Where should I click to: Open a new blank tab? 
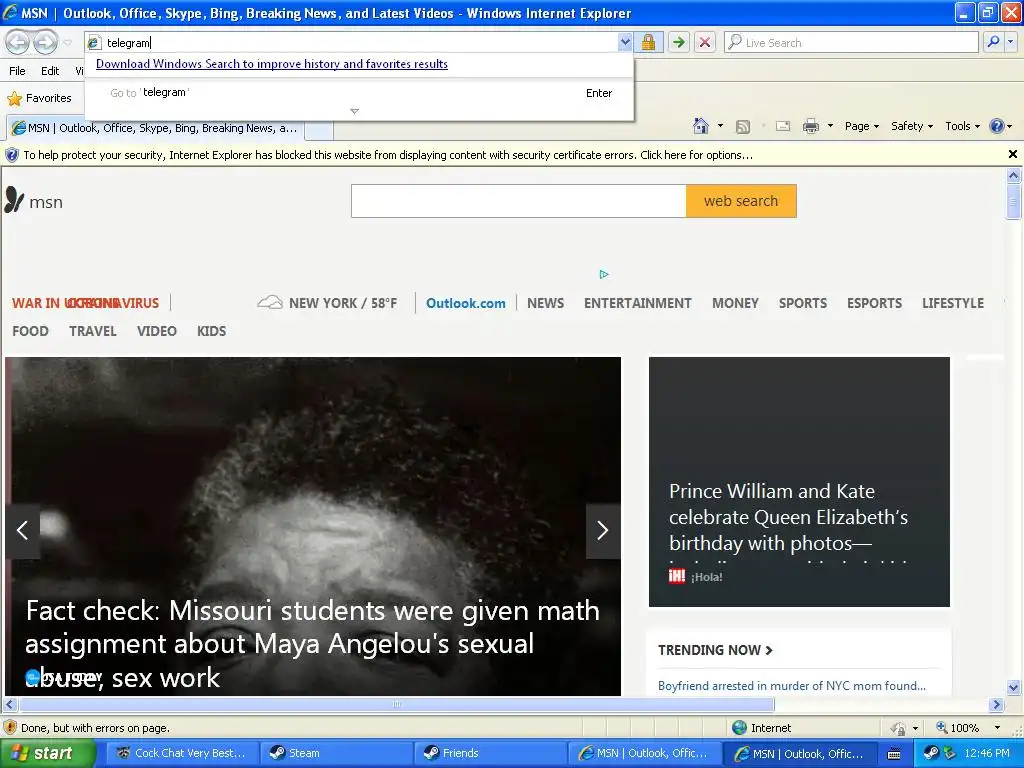coord(319,129)
